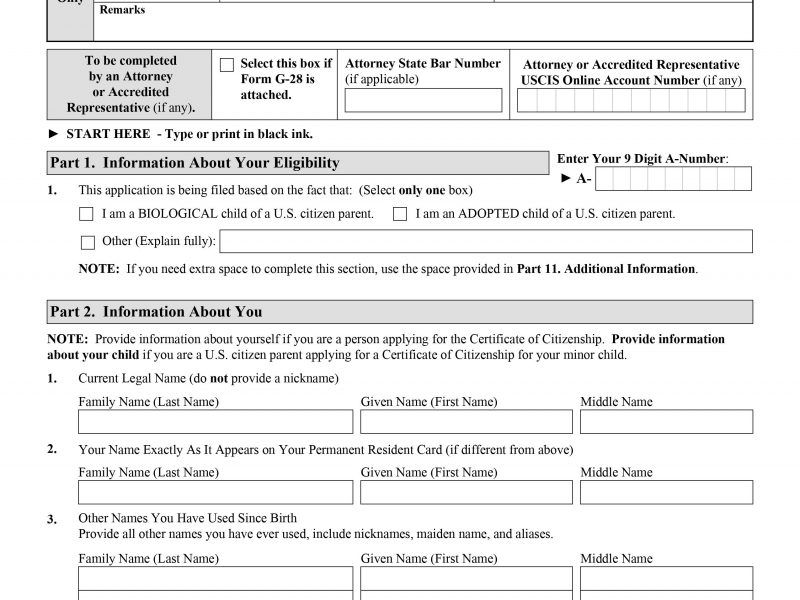Click Given Name field for Permanent Resident Card name
This screenshot has height=600, width=800.
click(x=466, y=492)
